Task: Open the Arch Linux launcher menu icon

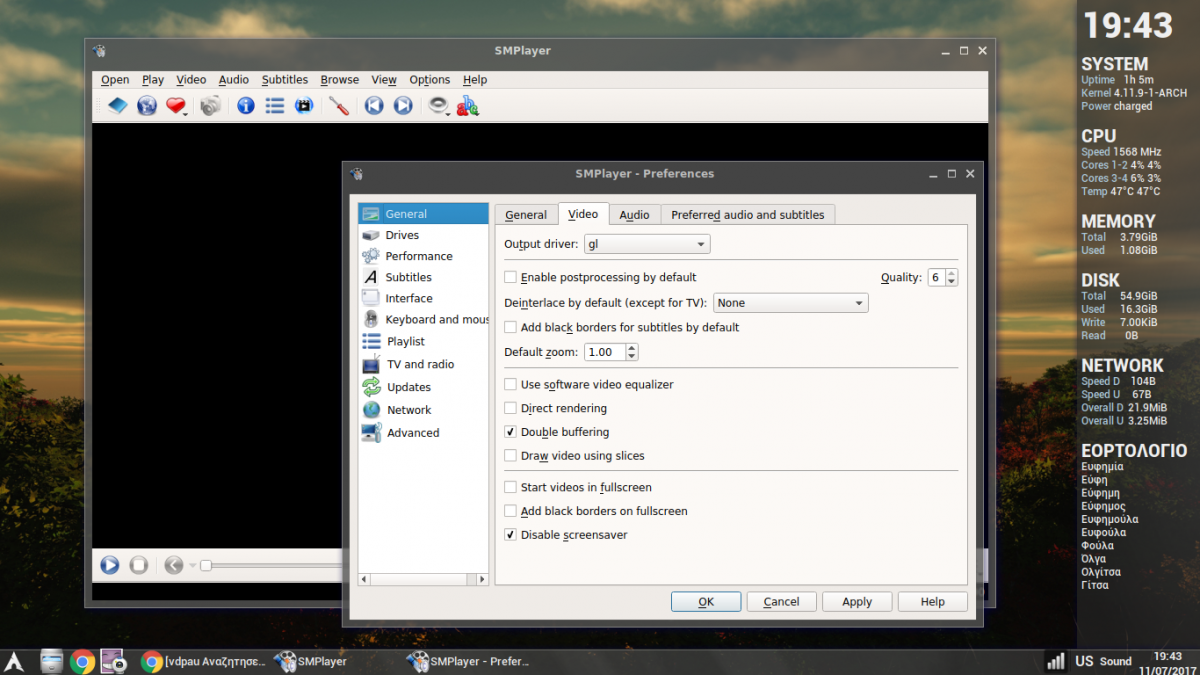Action: (x=14, y=661)
